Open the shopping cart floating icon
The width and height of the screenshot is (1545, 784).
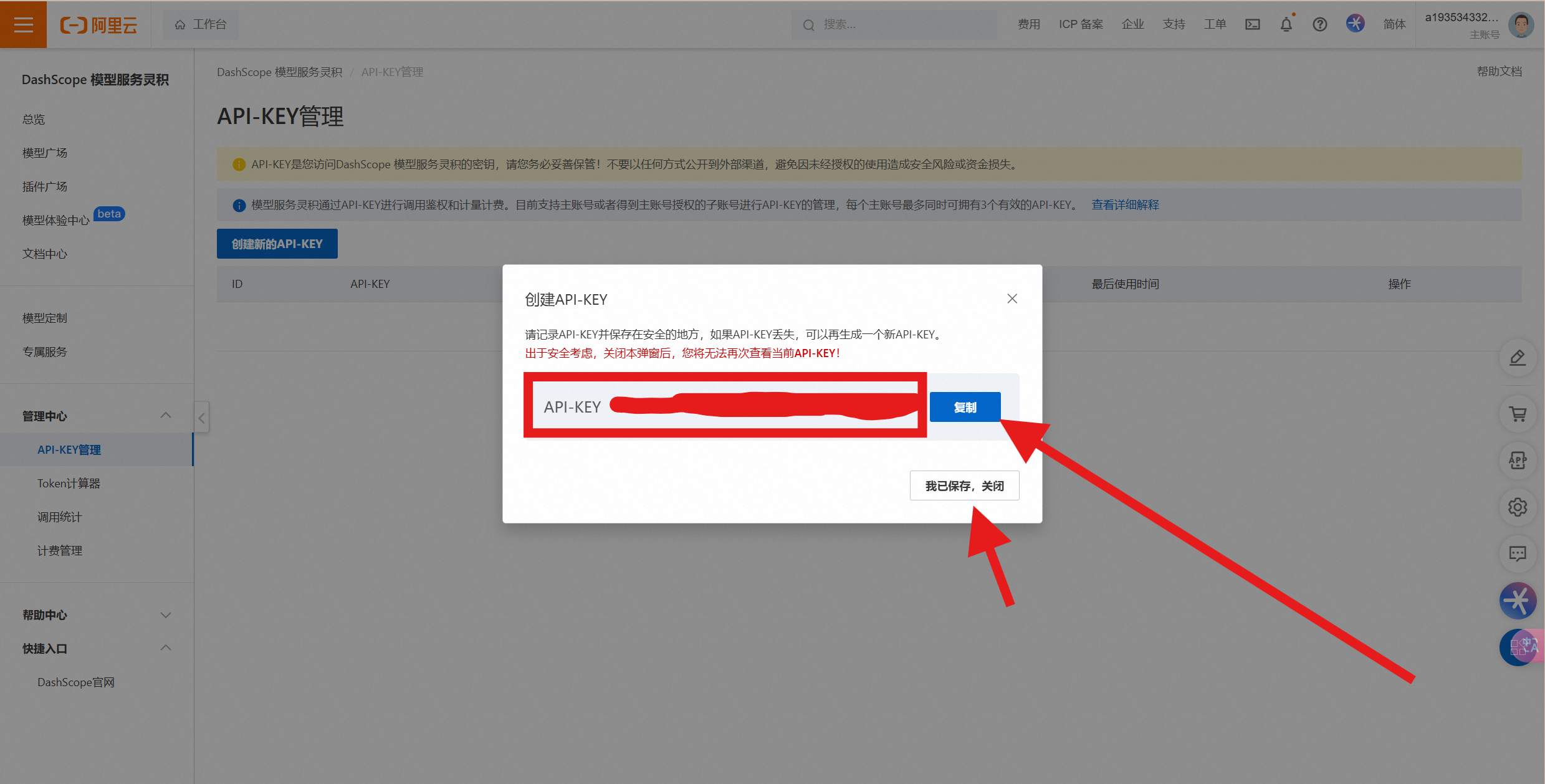(1517, 414)
